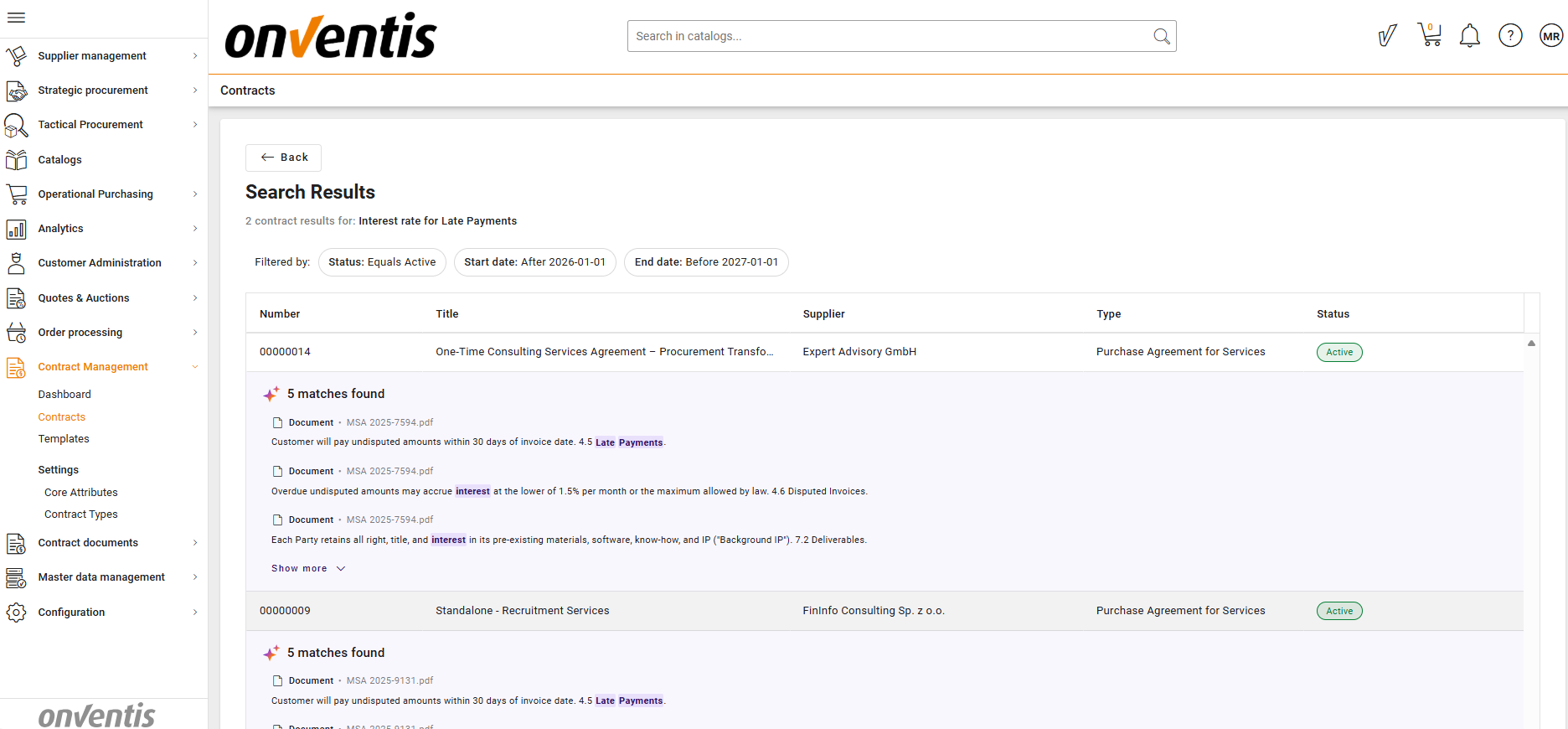1568x729 pixels.
Task: Collapse the Contract Management section
Action: click(195, 367)
